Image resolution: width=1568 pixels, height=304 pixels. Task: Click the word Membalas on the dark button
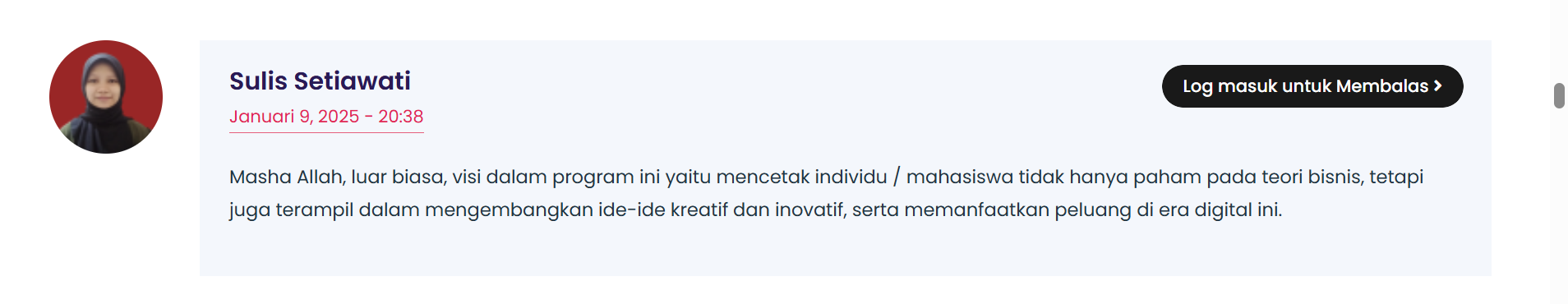(x=1382, y=86)
